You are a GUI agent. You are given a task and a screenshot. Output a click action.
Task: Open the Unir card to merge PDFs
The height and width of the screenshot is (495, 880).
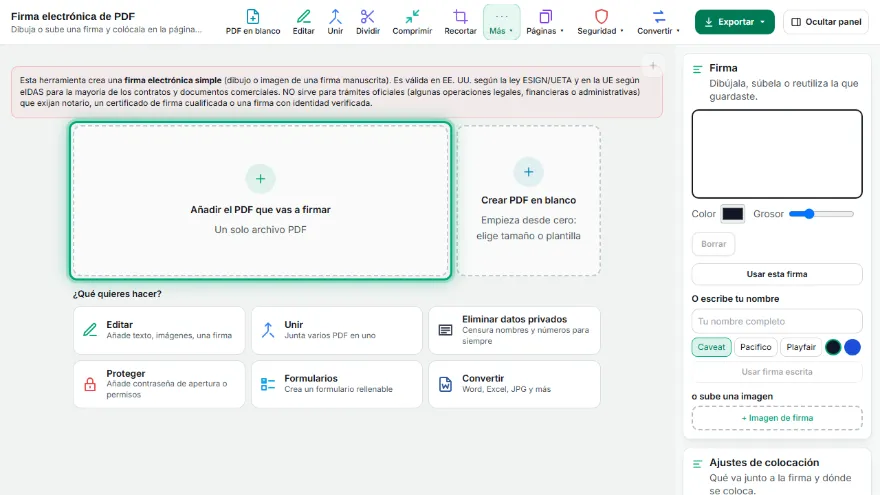337,330
